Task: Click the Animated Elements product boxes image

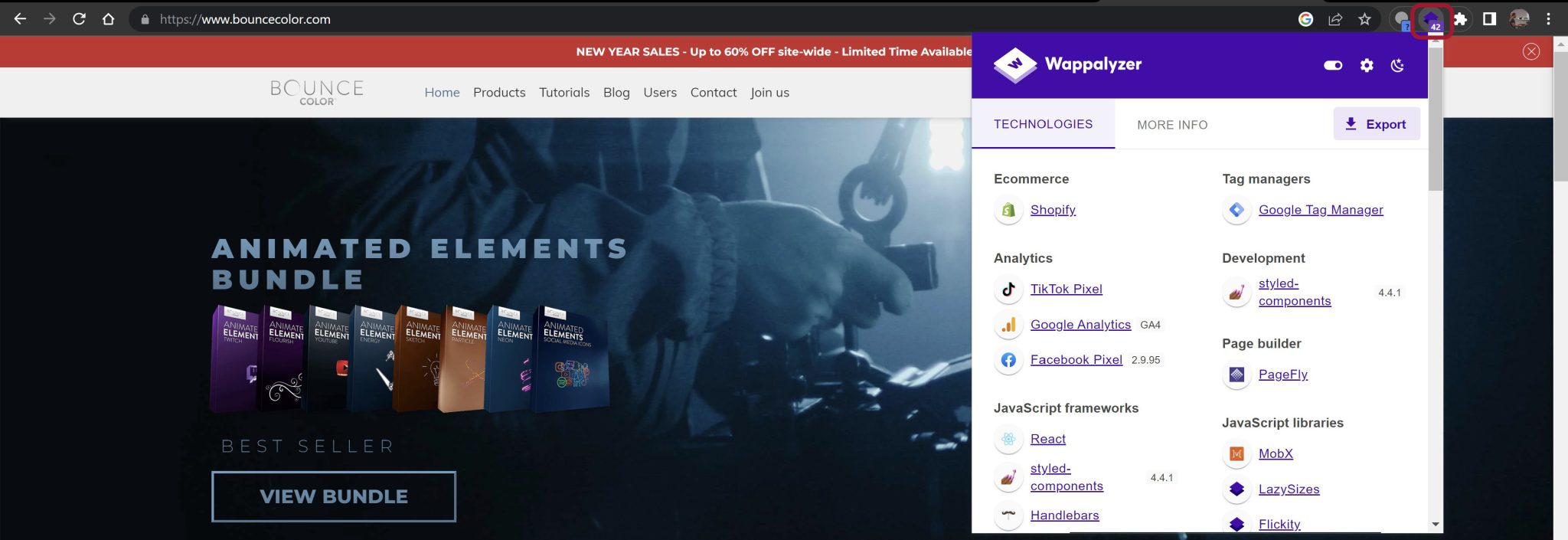Action: (x=410, y=358)
